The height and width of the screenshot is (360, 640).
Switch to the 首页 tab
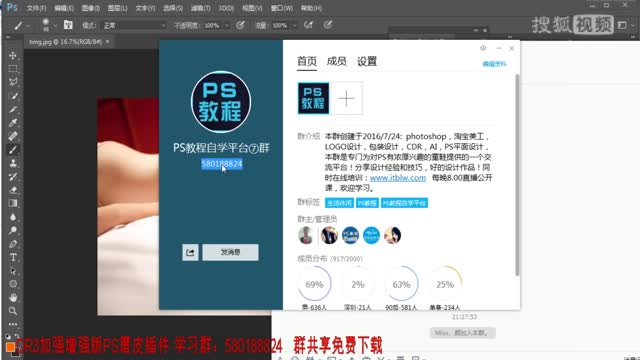click(307, 62)
